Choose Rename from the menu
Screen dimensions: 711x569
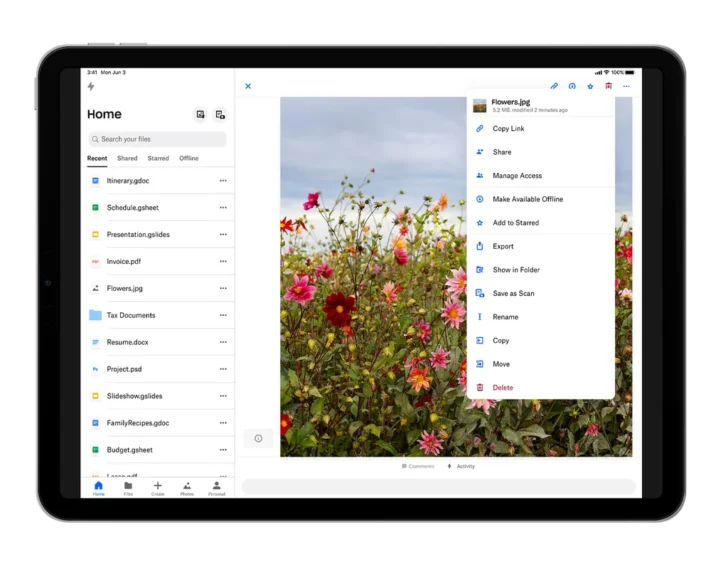tap(541, 317)
